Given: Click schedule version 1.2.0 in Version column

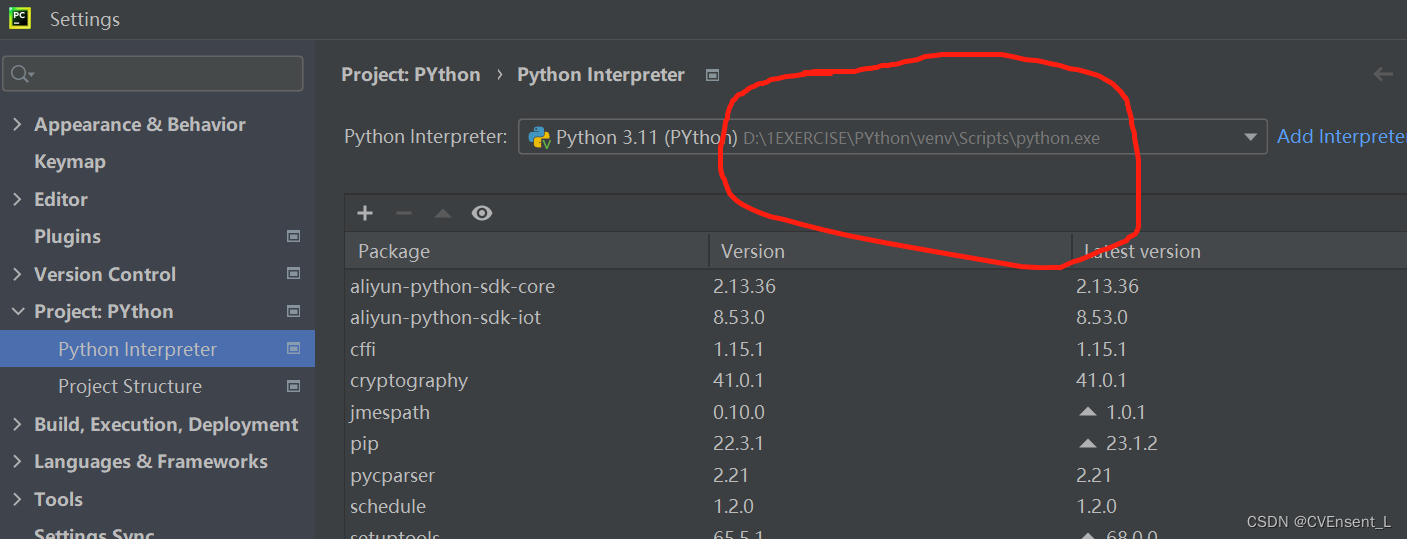Looking at the screenshot, I should point(733,506).
